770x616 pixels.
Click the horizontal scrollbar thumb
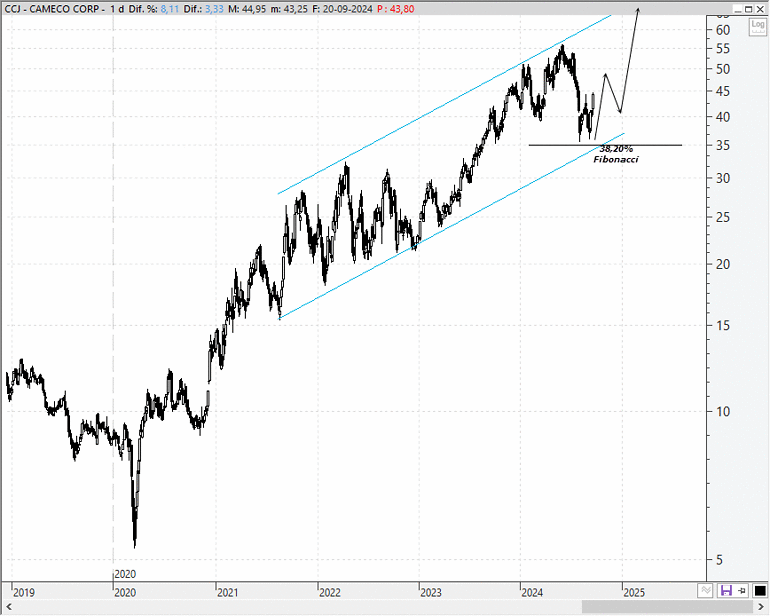668,607
